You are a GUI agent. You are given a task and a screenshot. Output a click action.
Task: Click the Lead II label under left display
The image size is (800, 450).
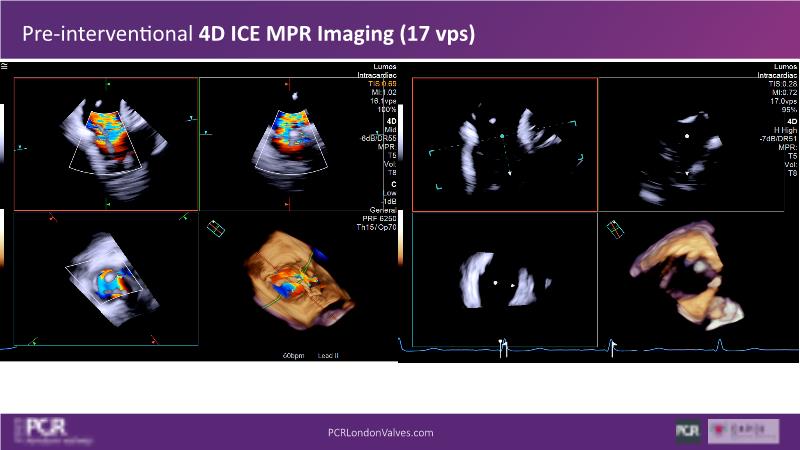[329, 355]
